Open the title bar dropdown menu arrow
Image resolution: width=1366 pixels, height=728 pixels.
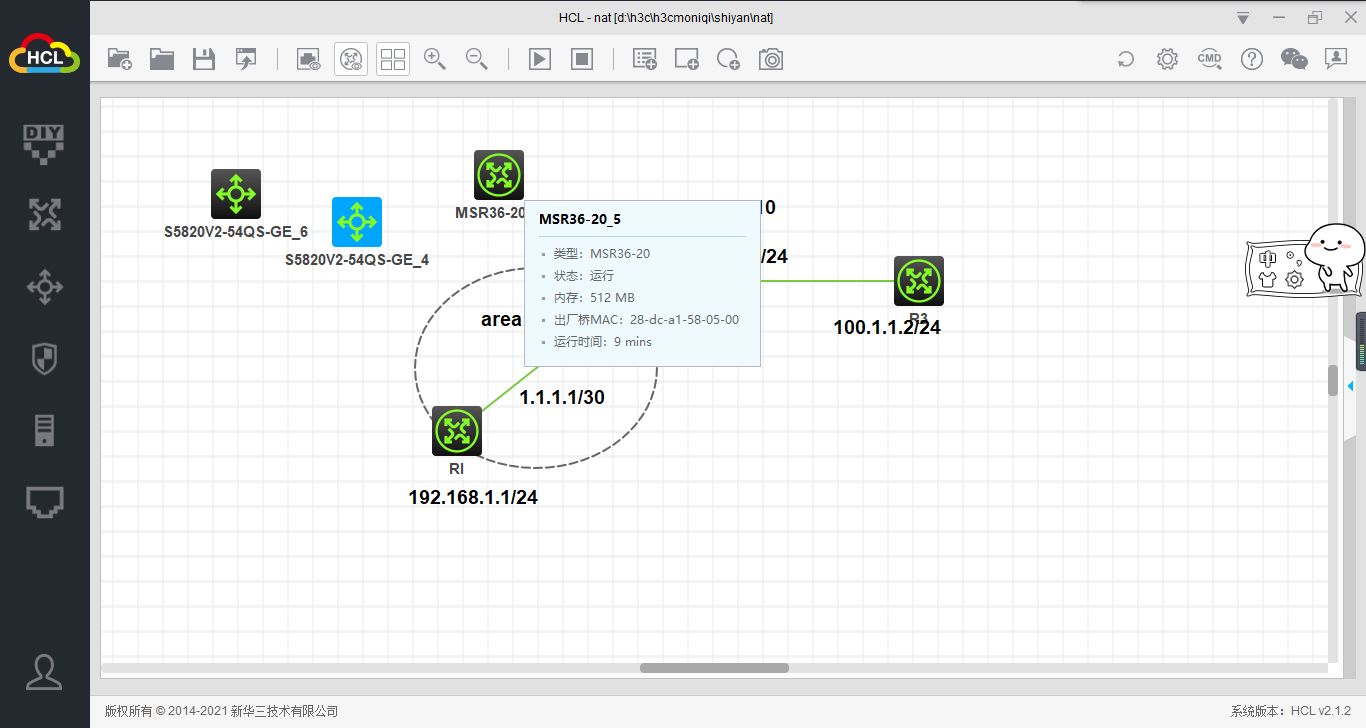1243,18
